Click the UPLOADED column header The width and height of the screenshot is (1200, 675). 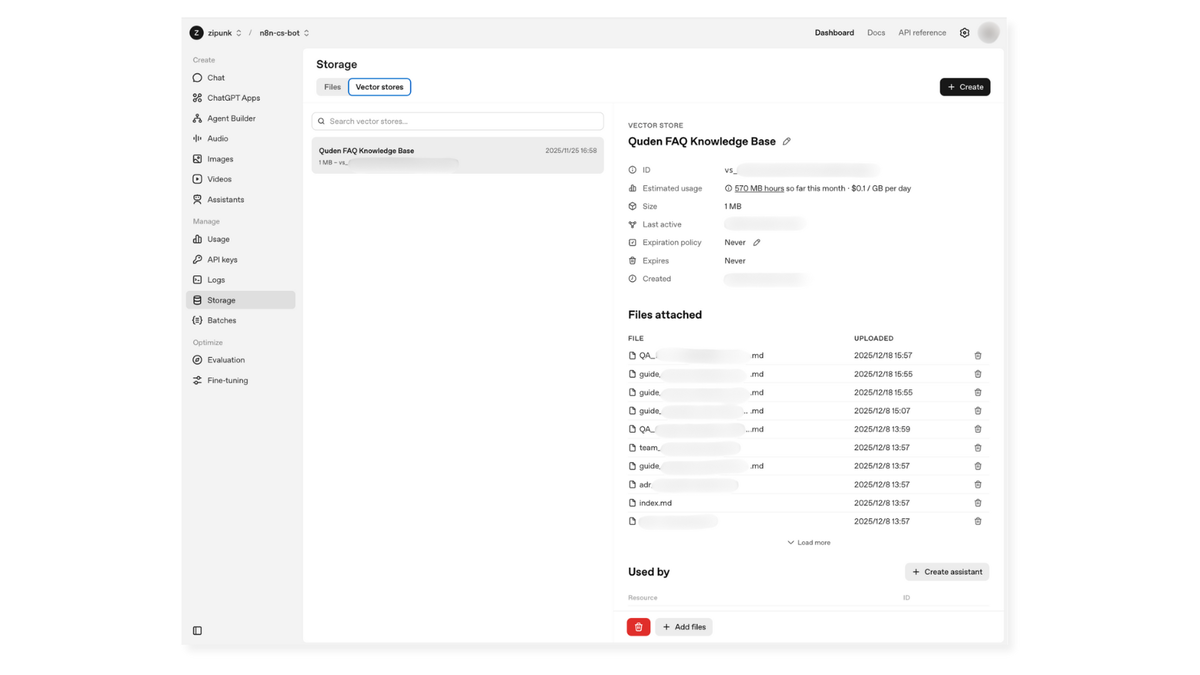[874, 339]
